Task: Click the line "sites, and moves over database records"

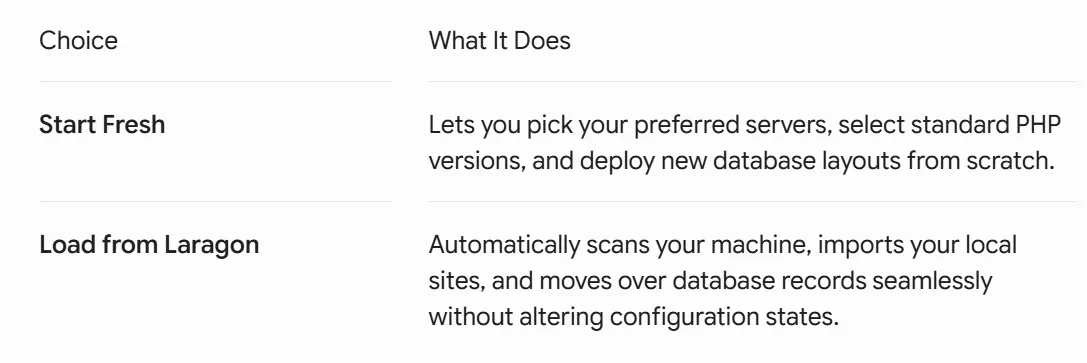Action: [x=711, y=281]
